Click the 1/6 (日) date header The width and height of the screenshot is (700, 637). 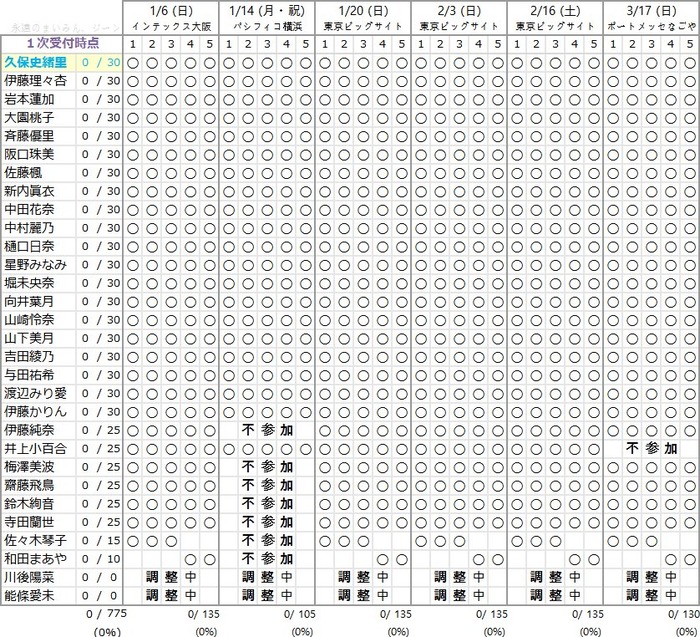[171, 11]
